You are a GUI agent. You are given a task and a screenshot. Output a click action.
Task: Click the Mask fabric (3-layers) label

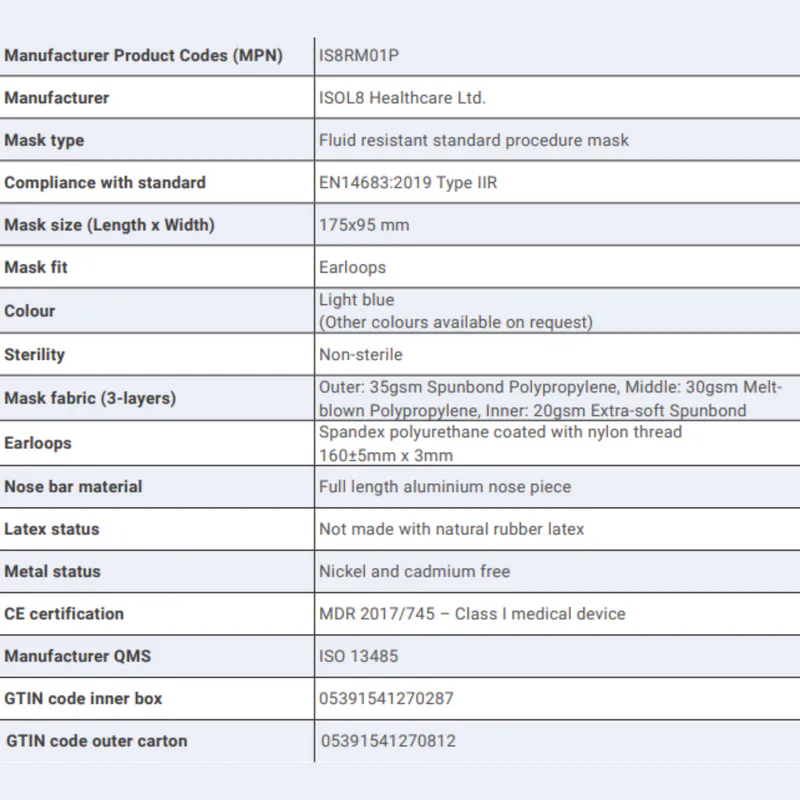(90, 398)
